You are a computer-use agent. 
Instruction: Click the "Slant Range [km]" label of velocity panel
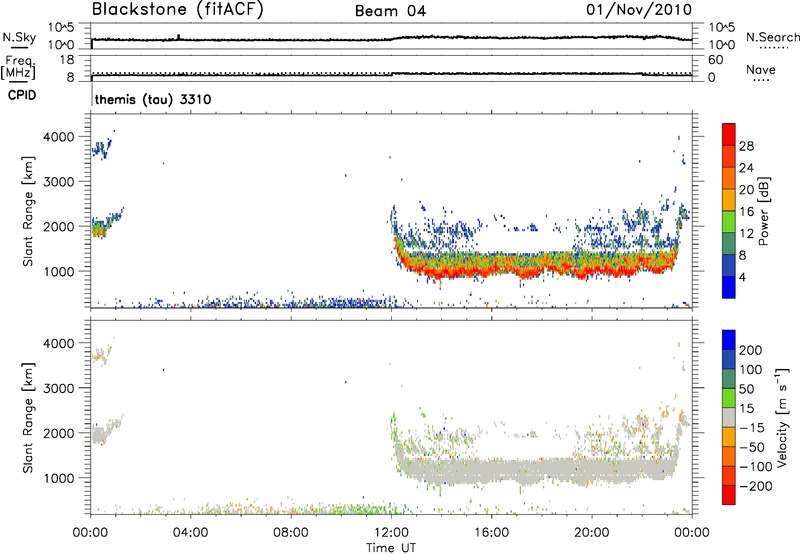pos(28,418)
